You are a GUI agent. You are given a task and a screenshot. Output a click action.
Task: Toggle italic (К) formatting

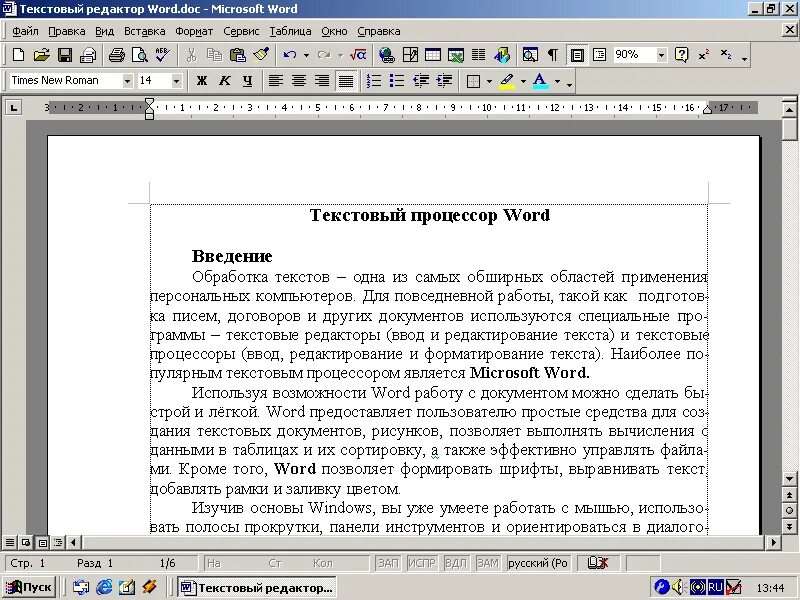click(x=224, y=81)
